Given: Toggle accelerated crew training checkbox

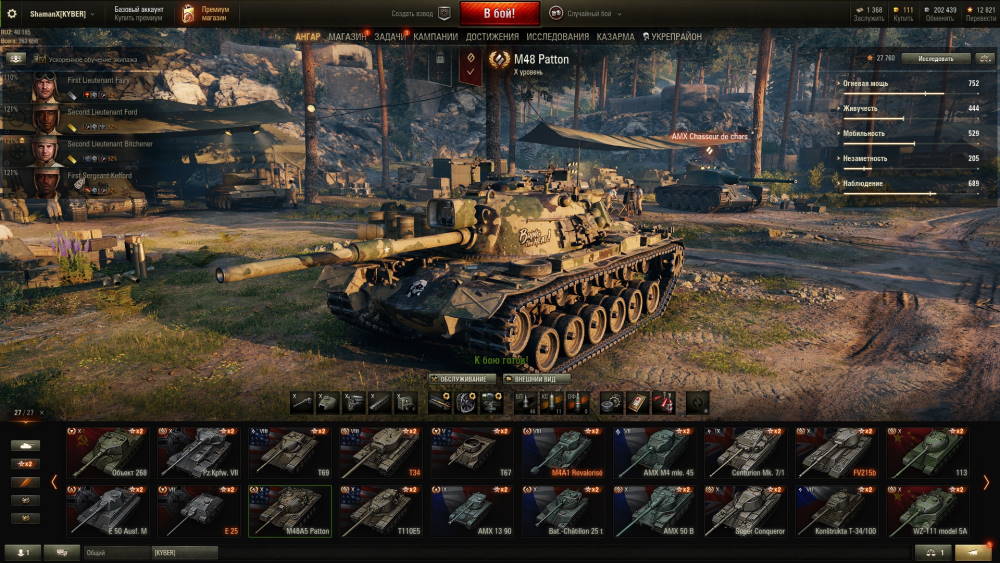Looking at the screenshot, I should [x=40, y=59].
